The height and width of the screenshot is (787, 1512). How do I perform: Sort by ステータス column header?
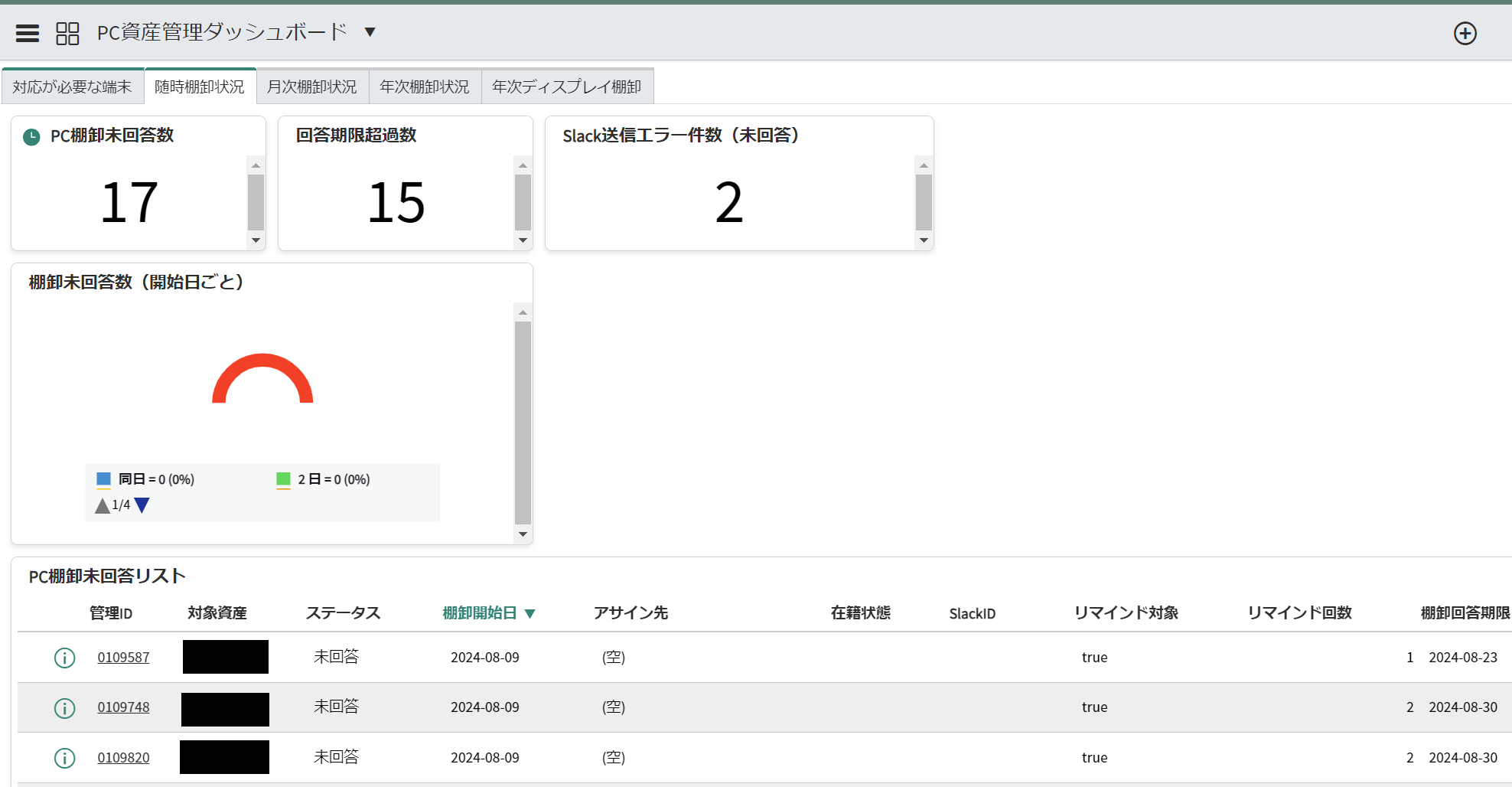click(x=343, y=613)
